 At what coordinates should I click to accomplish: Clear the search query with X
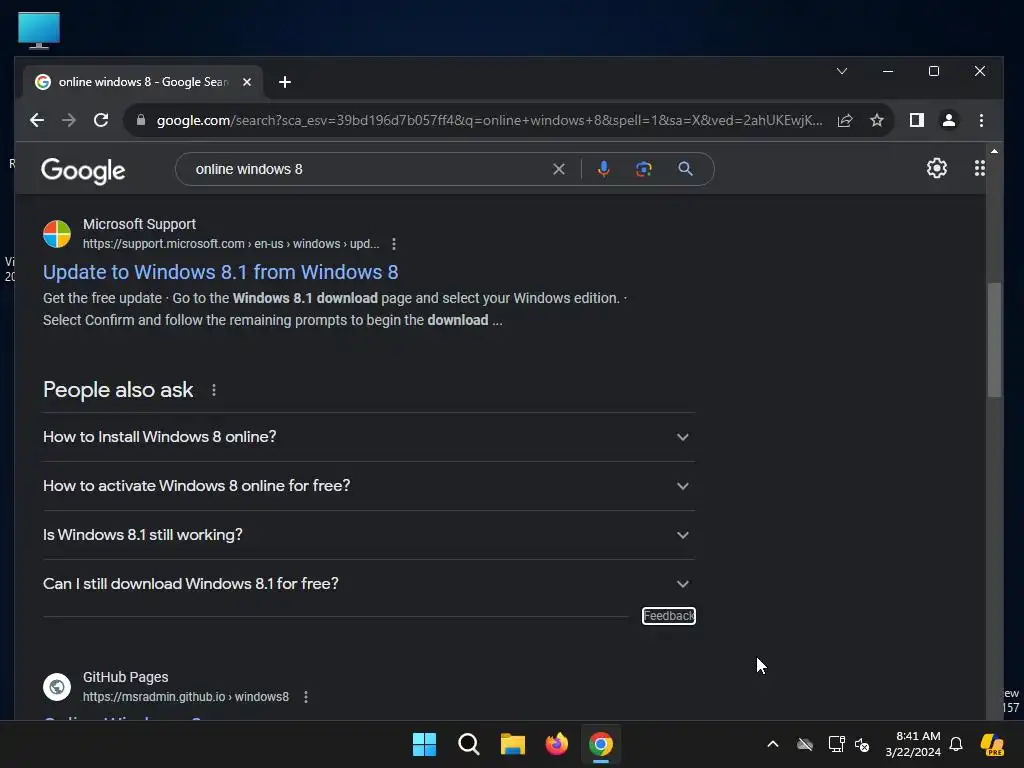559,169
